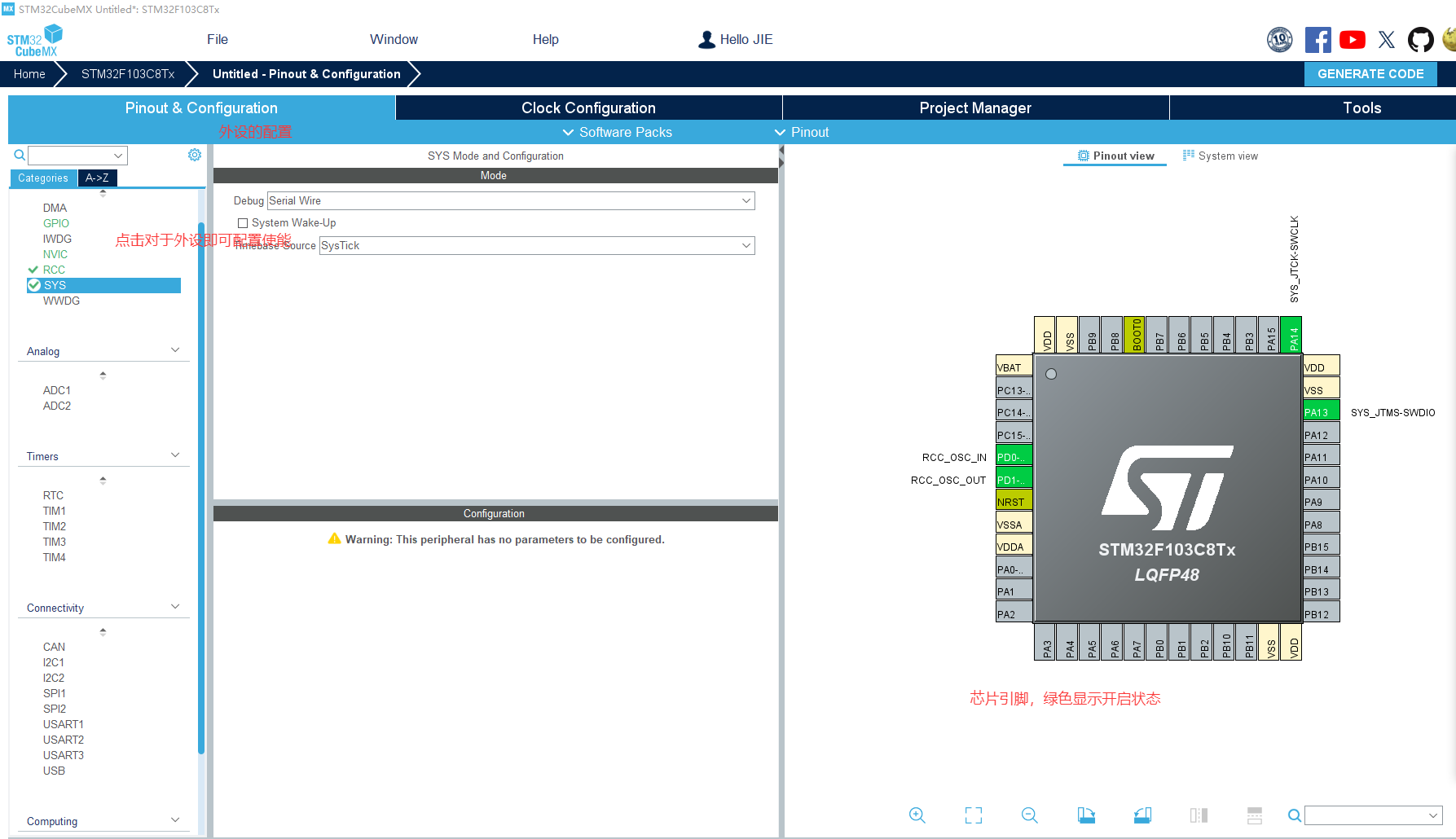This screenshot has height=839, width=1456.
Task: Click the search magnifier in peripheral panel
Action: pos(20,155)
